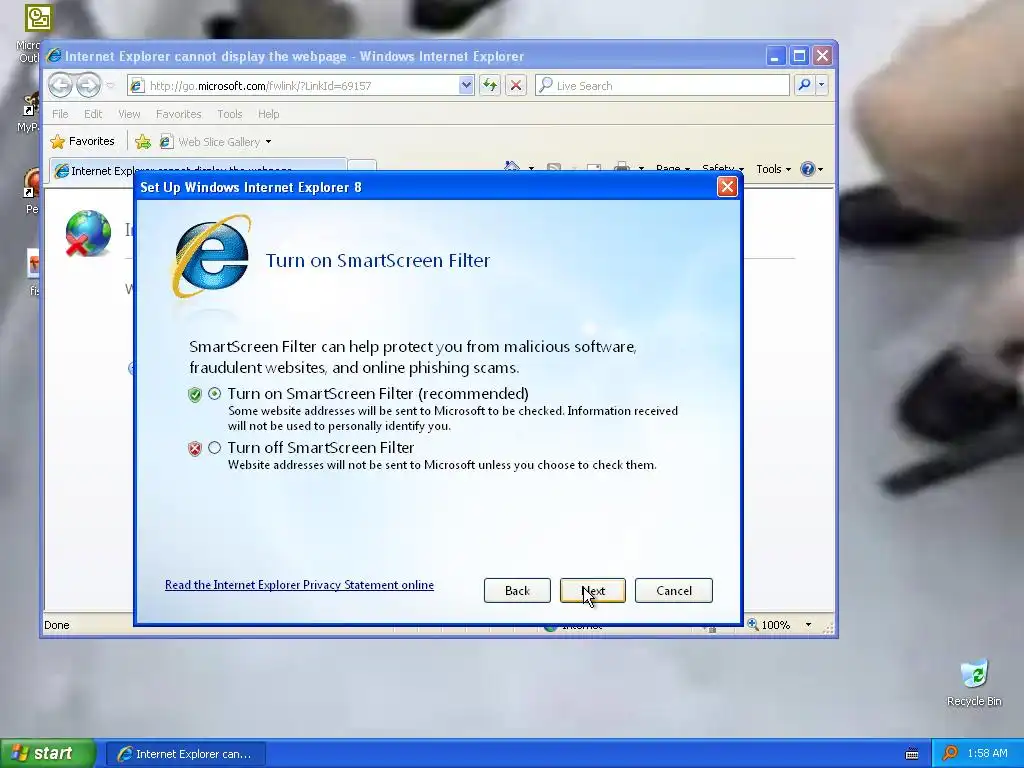
Task: Click Internet Explorer taskbar button
Action: 185,754
